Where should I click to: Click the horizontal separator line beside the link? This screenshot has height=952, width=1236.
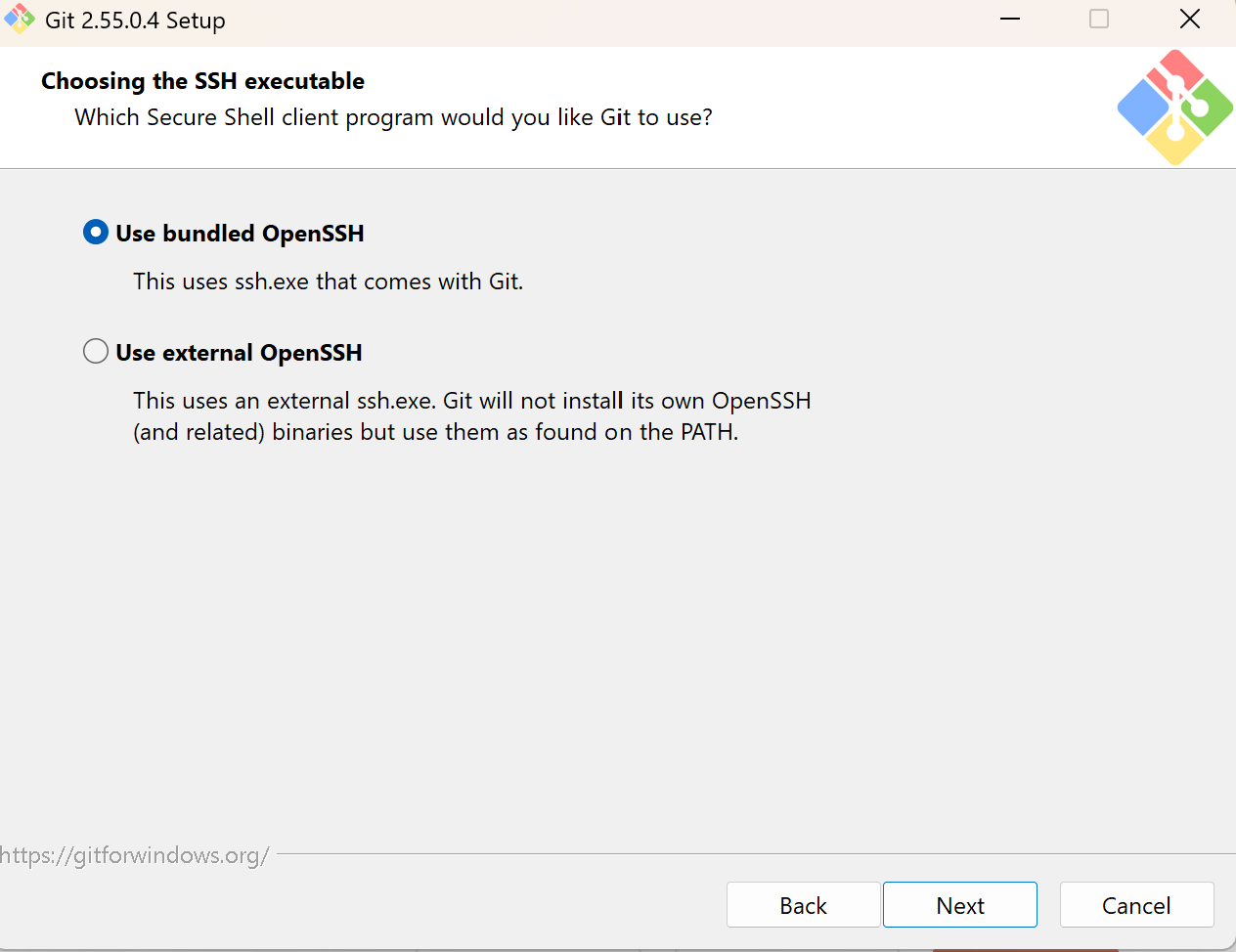point(756,854)
